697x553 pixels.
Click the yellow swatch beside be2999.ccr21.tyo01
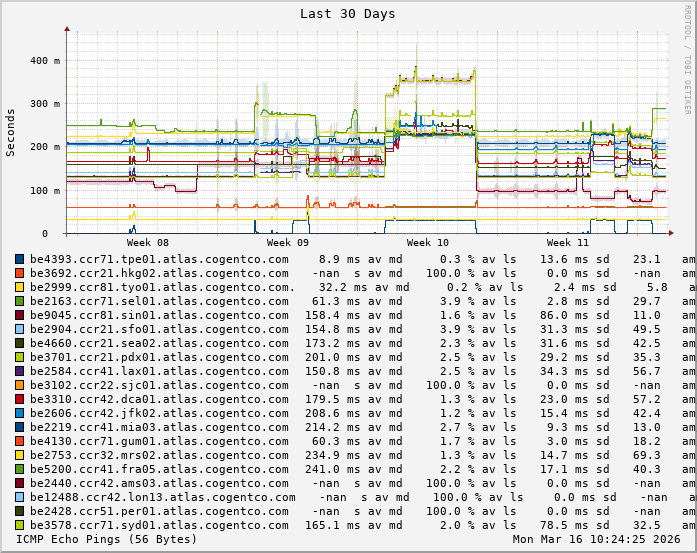pyautogui.click(x=19, y=287)
